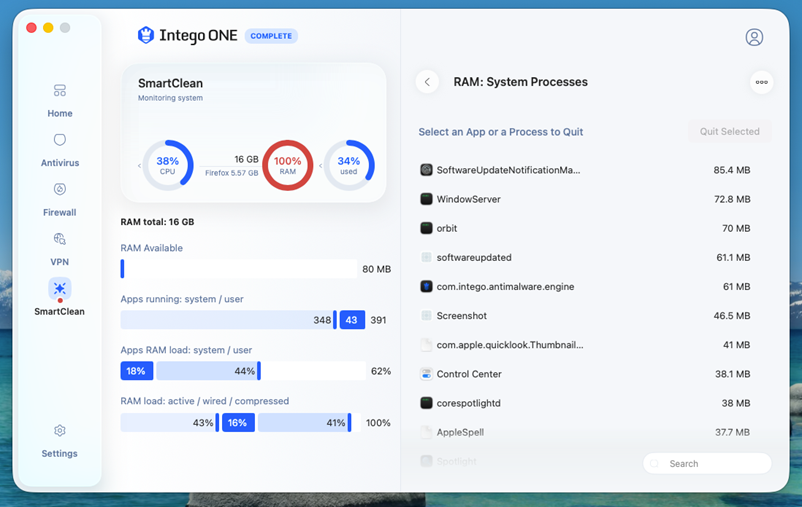Click the 46.5 MB memory value
Screen dimensions: 802x507
[732, 316]
